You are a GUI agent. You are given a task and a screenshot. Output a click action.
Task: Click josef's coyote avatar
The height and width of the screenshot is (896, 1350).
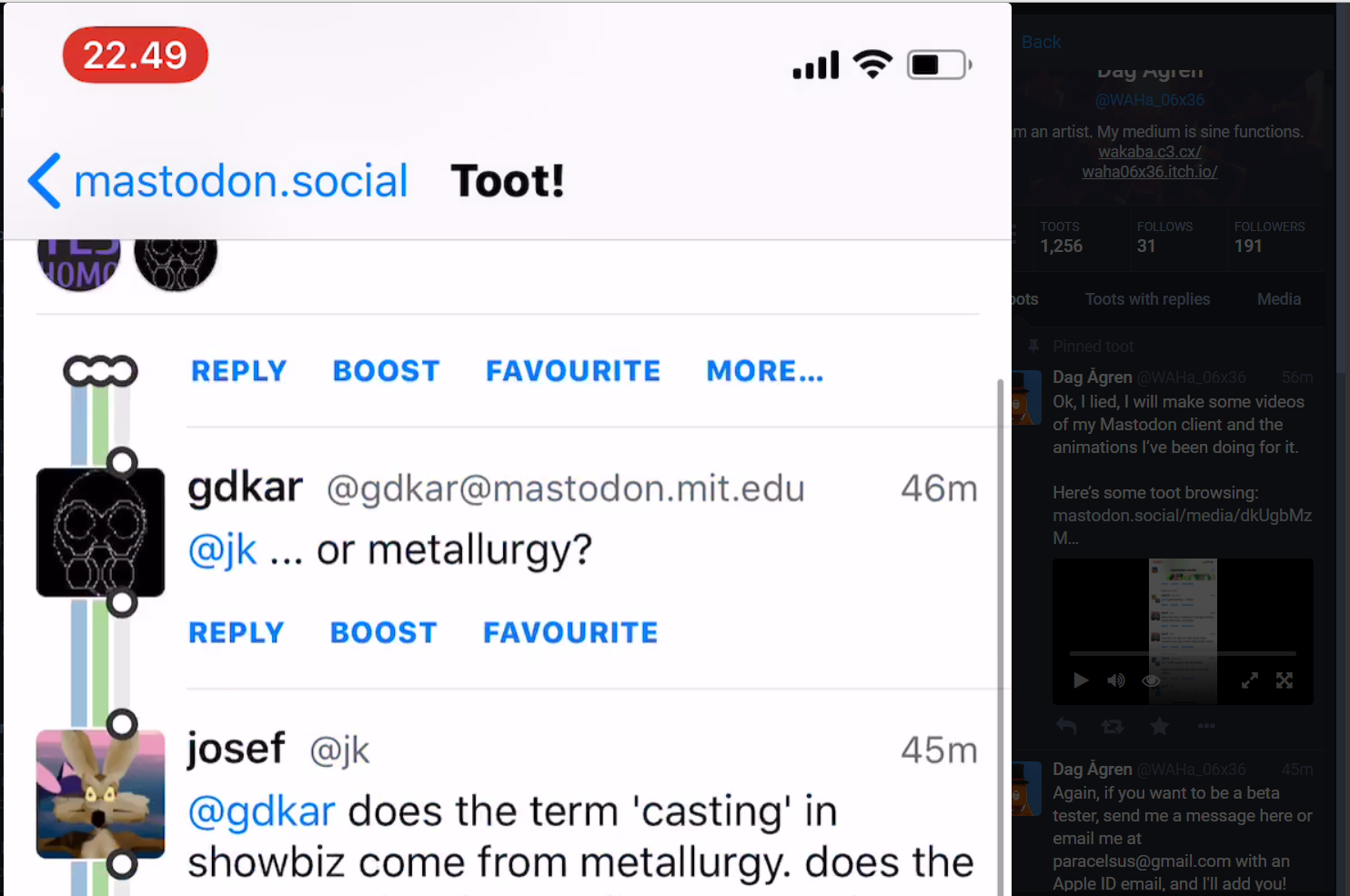pos(100,793)
